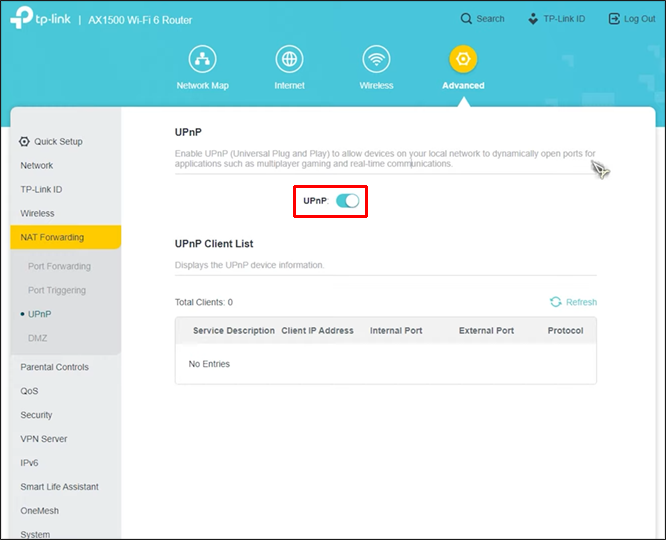Click the UPnP page heading
This screenshot has height=540, width=666.
(188, 132)
